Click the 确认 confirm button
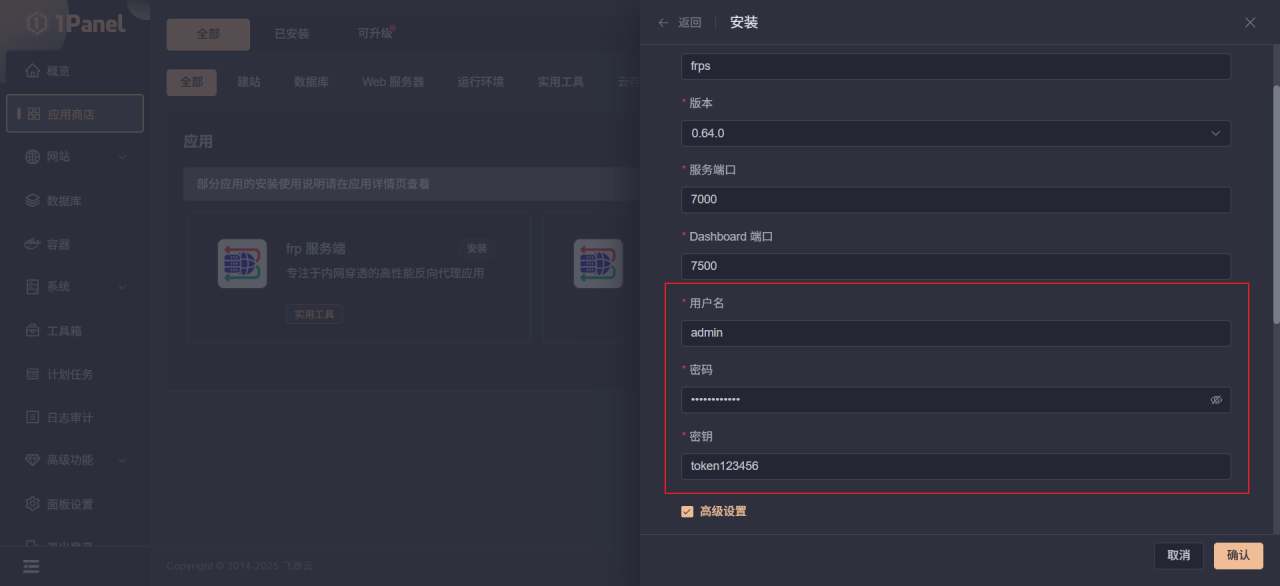This screenshot has width=1280, height=586. point(1238,556)
